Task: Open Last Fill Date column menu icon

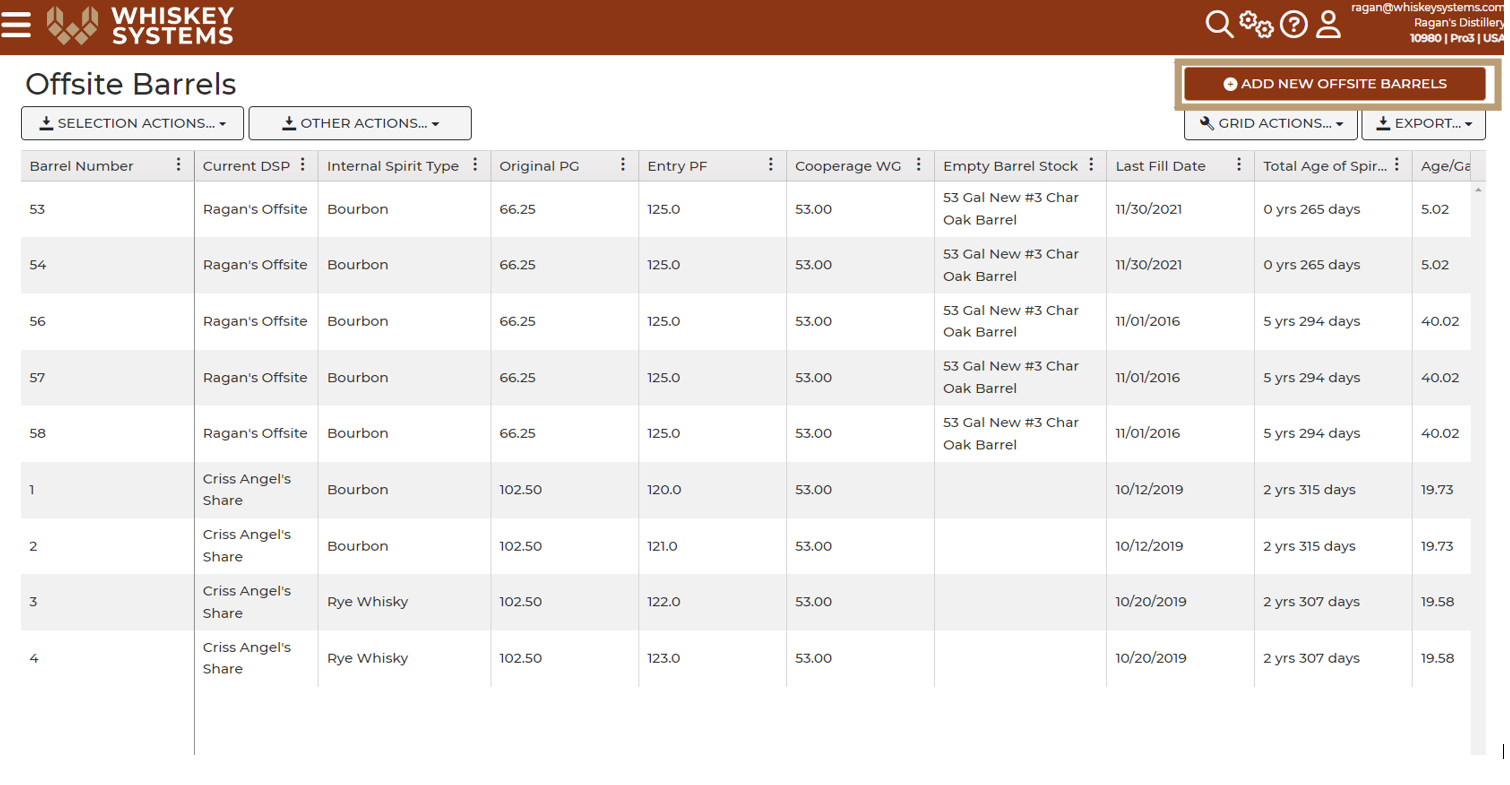Action: [1239, 165]
